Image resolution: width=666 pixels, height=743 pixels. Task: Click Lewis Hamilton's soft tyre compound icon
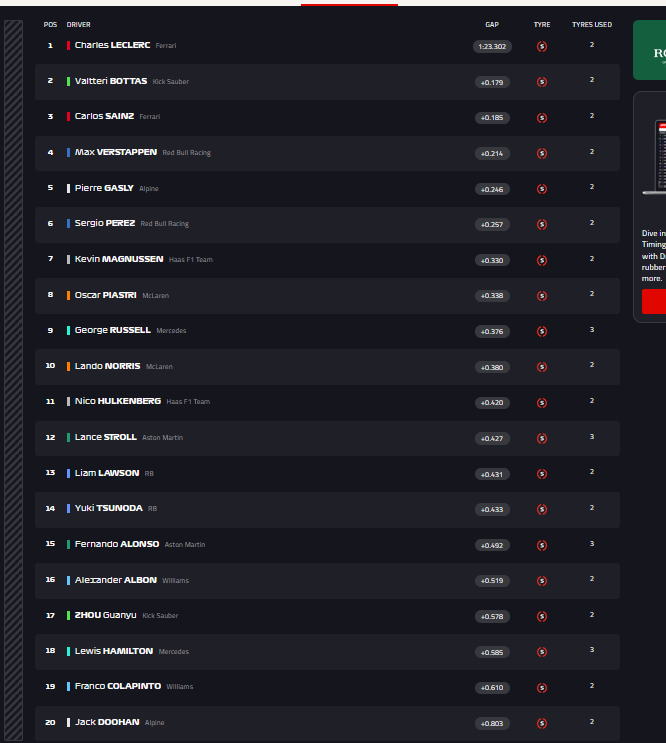click(542, 652)
